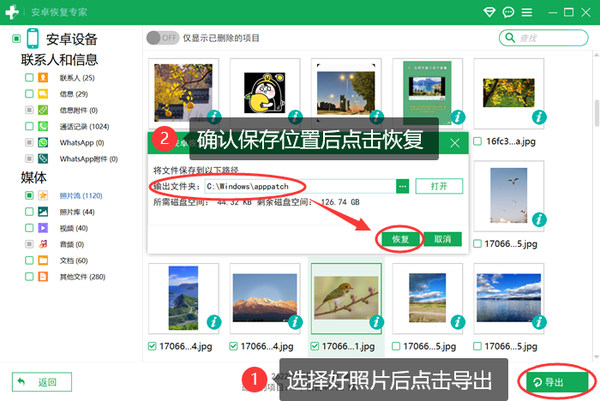The image size is (600, 401).
Task: Check the messages 信息 (29) checkbox
Action: (29, 94)
